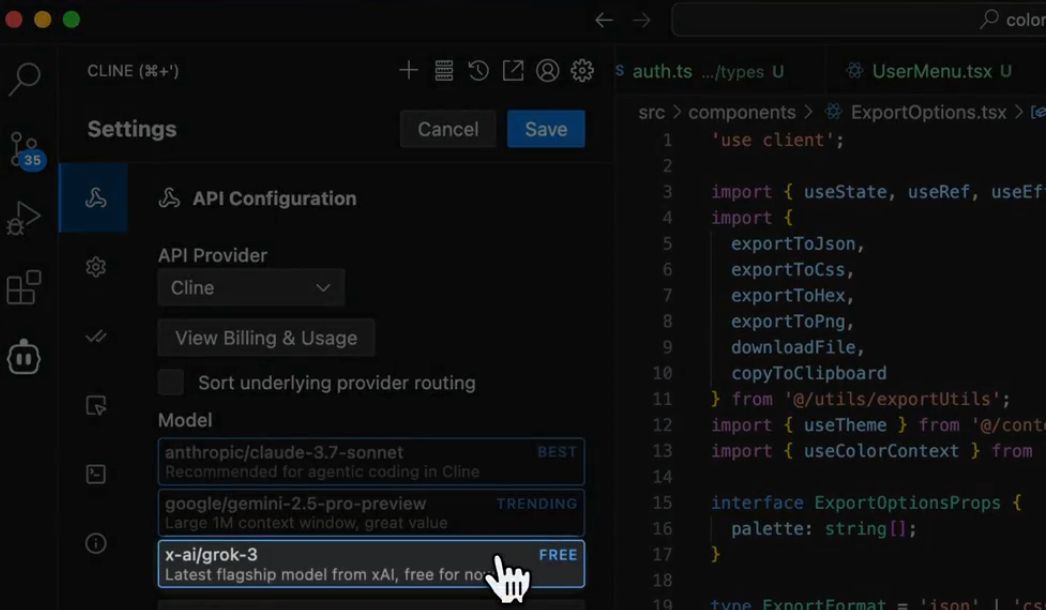Open the About info settings icon
Viewport: 1046px width, 610px height.
click(x=96, y=543)
